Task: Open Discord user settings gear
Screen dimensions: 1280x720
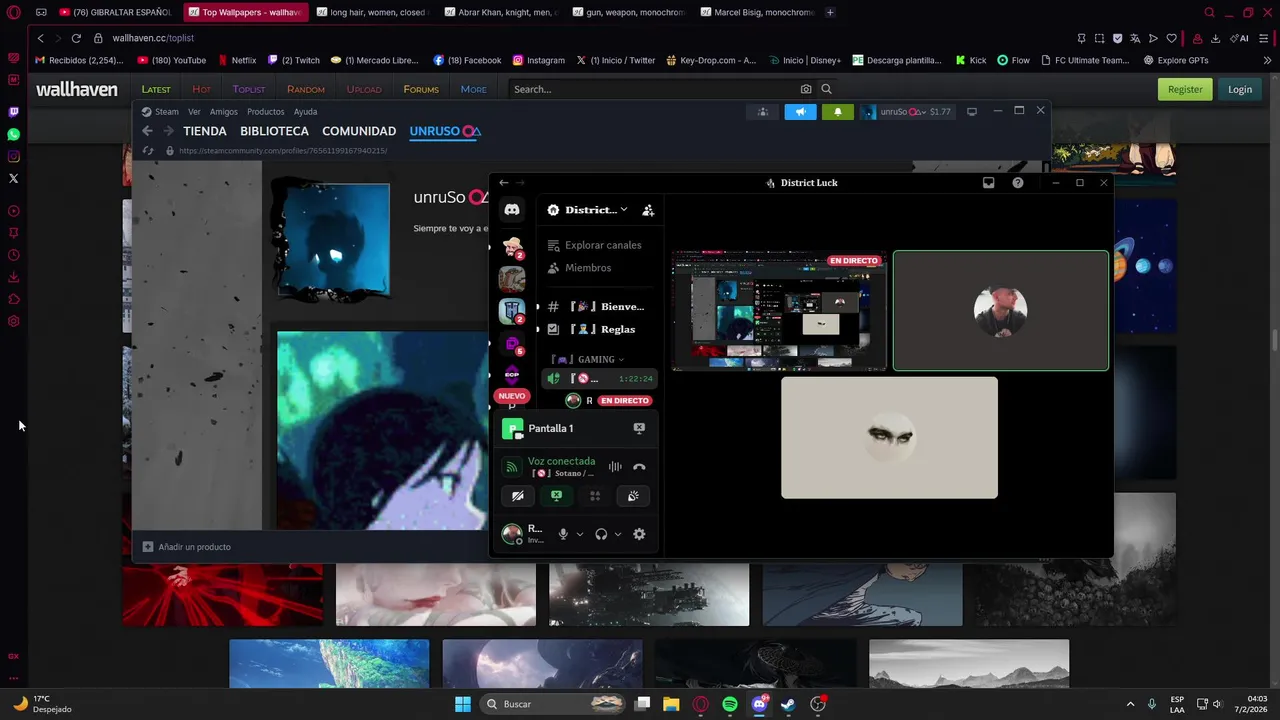Action: (x=639, y=534)
